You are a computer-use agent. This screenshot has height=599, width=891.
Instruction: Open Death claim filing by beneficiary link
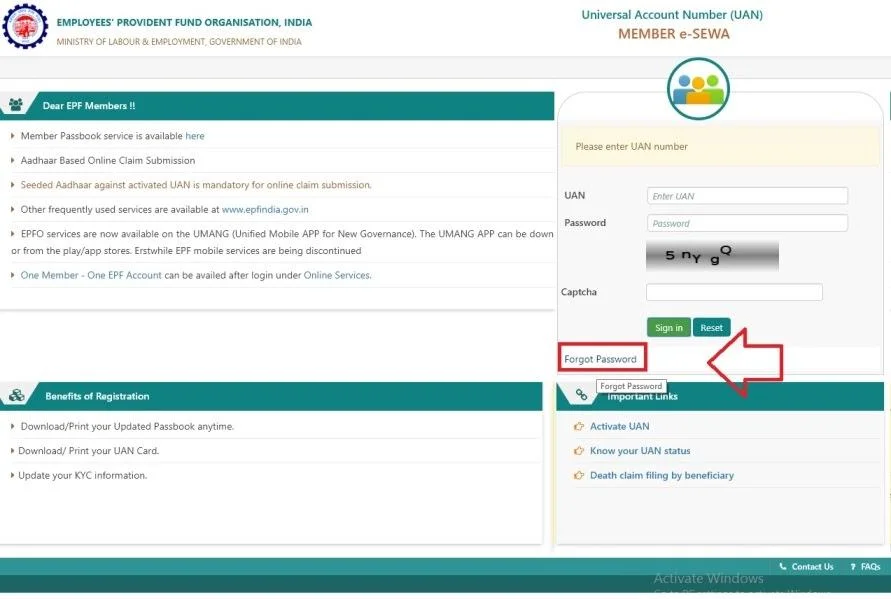(x=661, y=476)
